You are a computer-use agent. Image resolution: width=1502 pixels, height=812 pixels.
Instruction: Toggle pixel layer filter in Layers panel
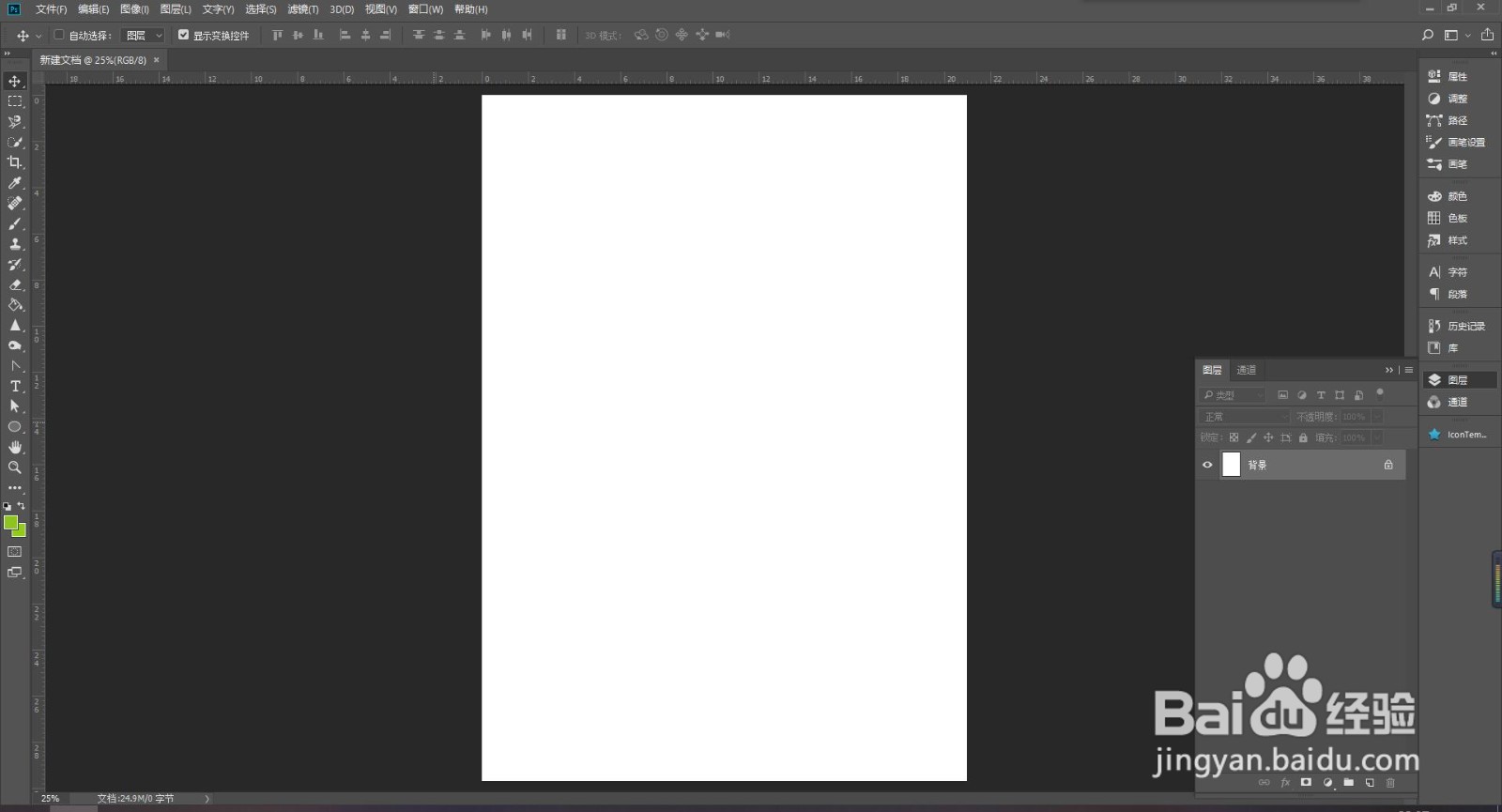1283,395
